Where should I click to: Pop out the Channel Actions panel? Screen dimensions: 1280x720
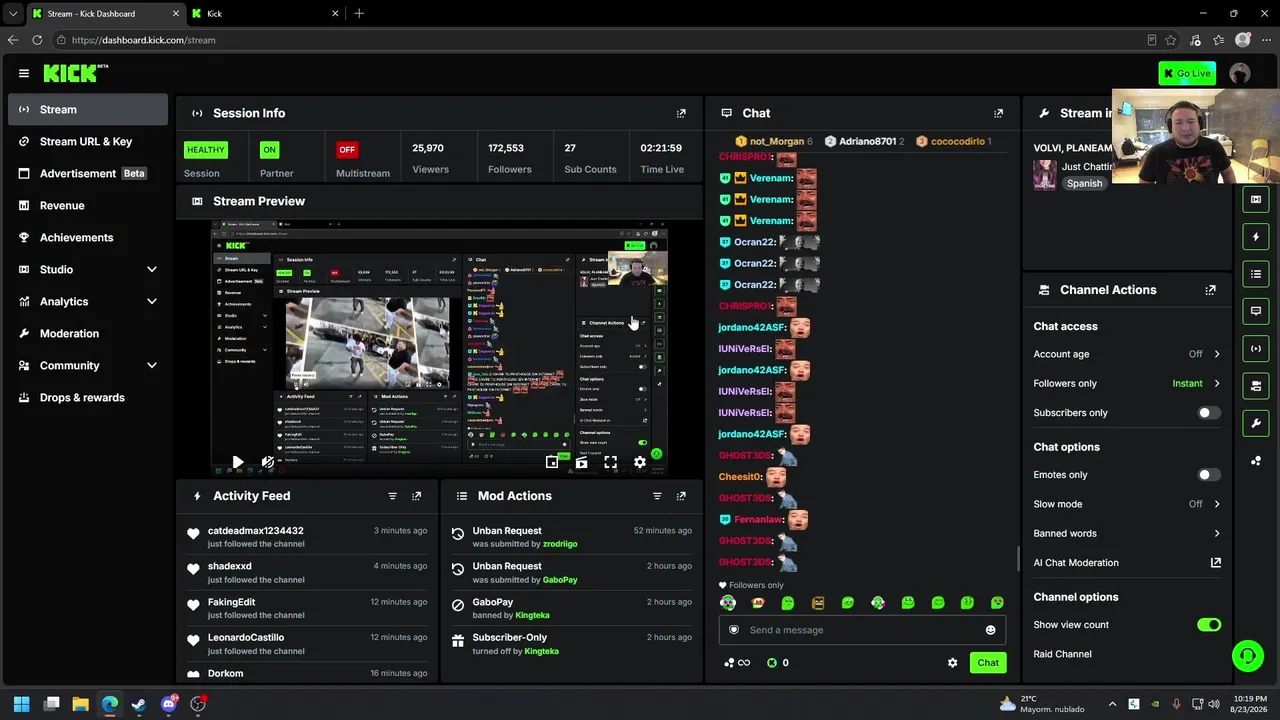[x=1210, y=290]
